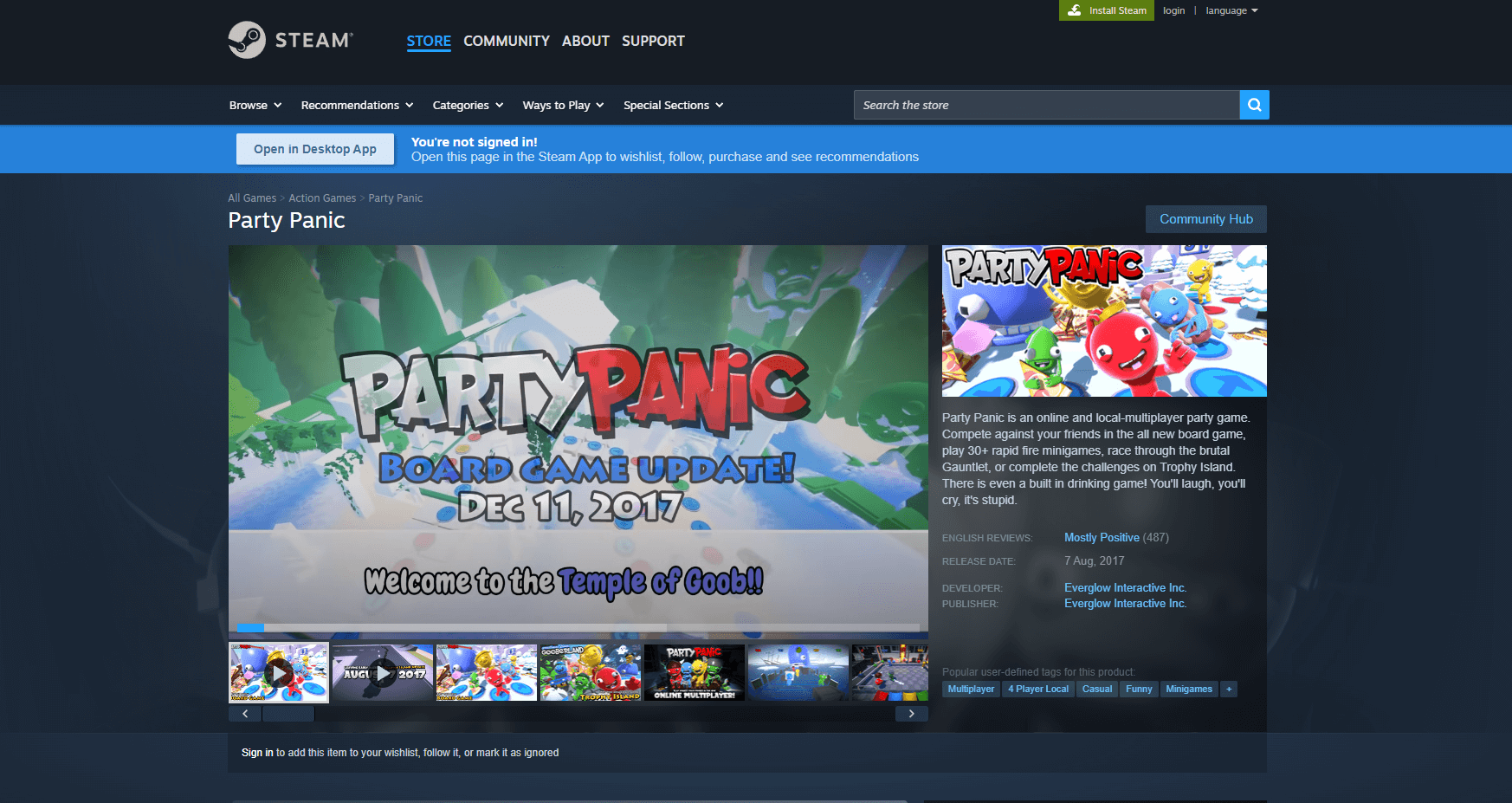Play the first trailer thumbnail

279,672
